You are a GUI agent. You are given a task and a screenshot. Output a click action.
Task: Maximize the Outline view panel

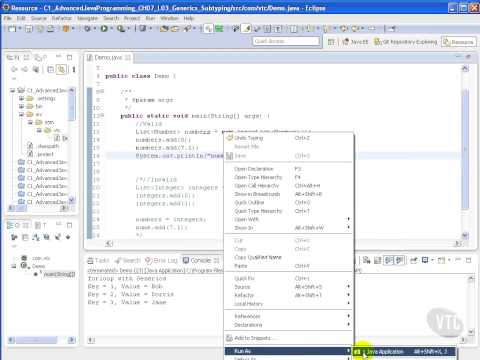point(69,225)
